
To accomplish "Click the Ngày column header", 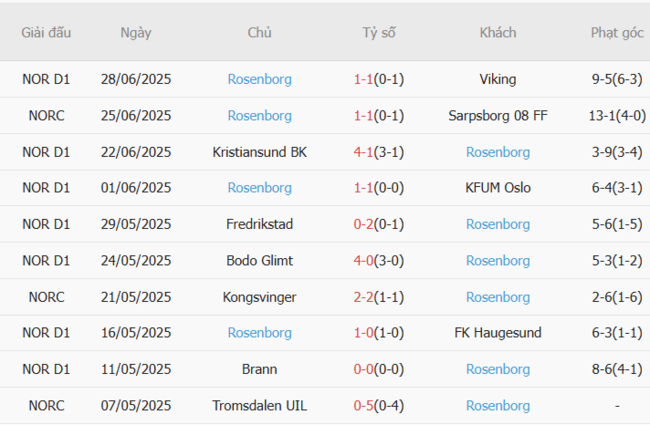I will pyautogui.click(x=136, y=33).
